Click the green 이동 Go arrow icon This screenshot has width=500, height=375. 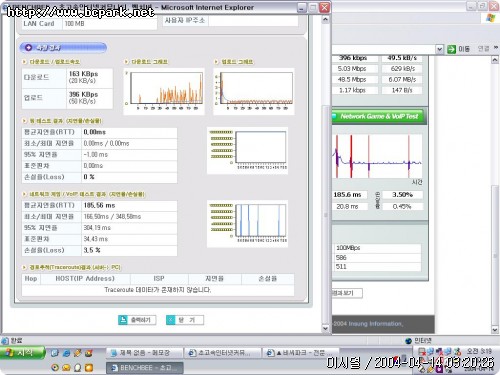point(451,49)
